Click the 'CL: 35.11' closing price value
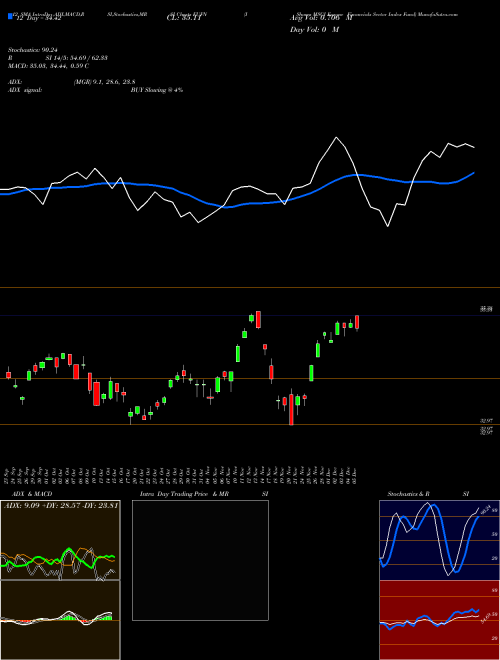The image size is (500, 660). pyautogui.click(x=185, y=18)
